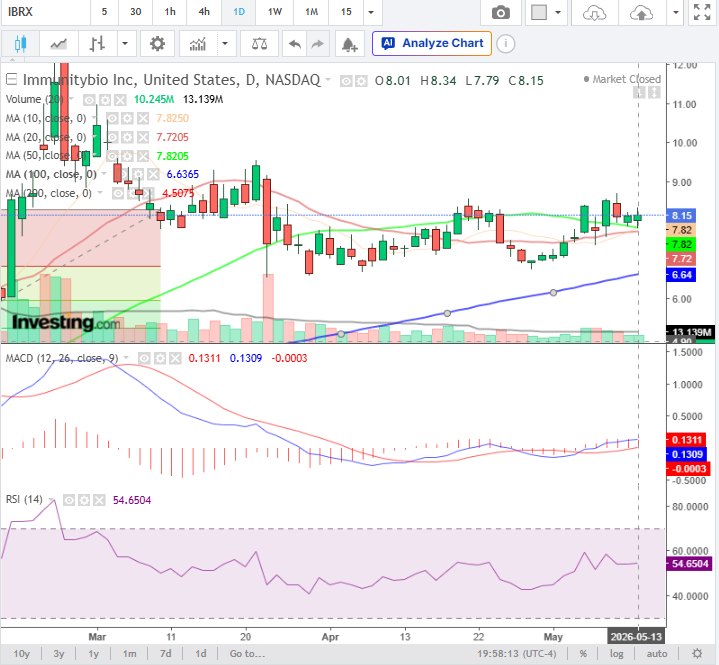Set date range to 1m
This screenshot has height=665, width=719.
(x=129, y=654)
